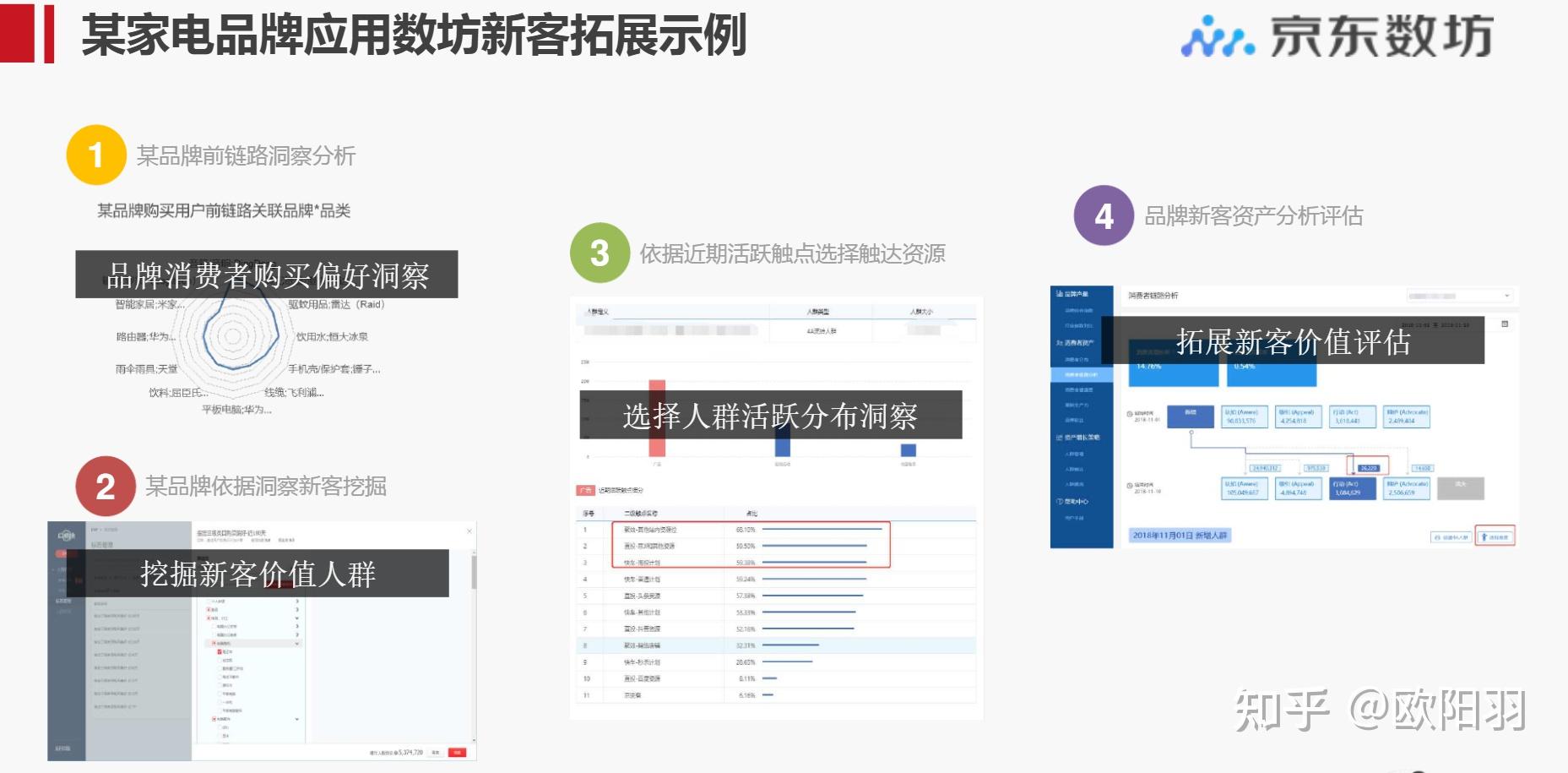Click row 11 京挑客 in the touchpoint table
The image size is (1568, 773).
coord(776,695)
